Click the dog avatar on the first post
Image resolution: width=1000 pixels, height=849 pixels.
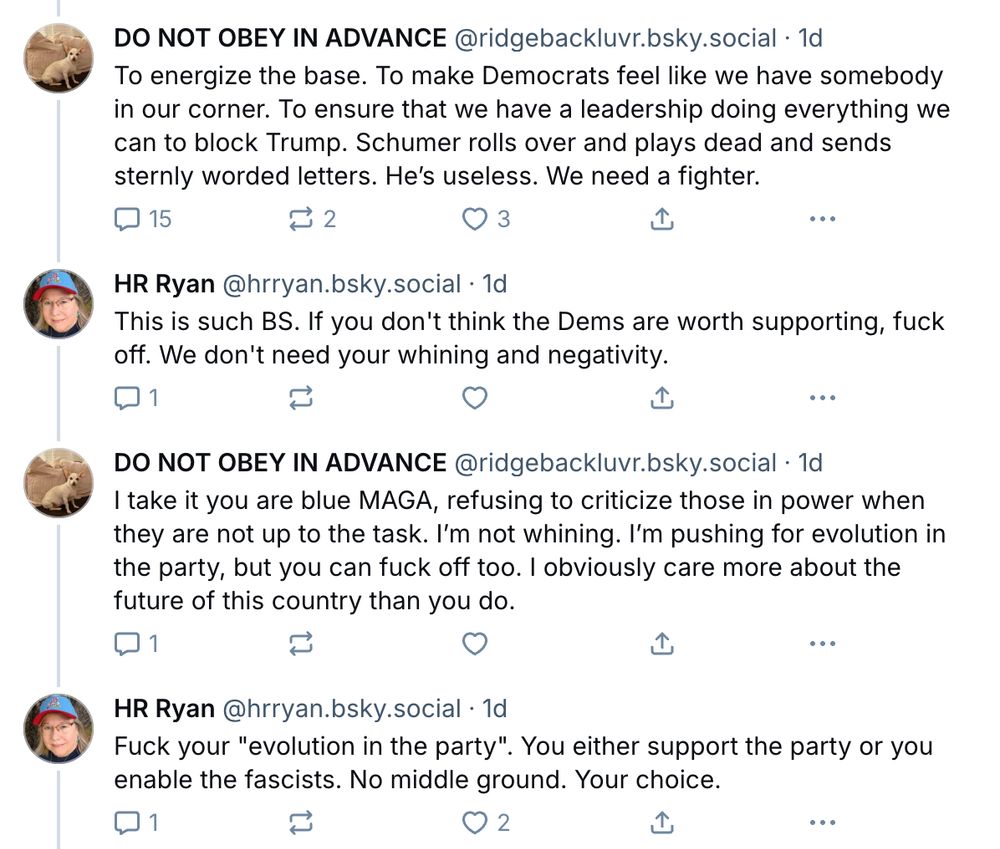(x=59, y=59)
